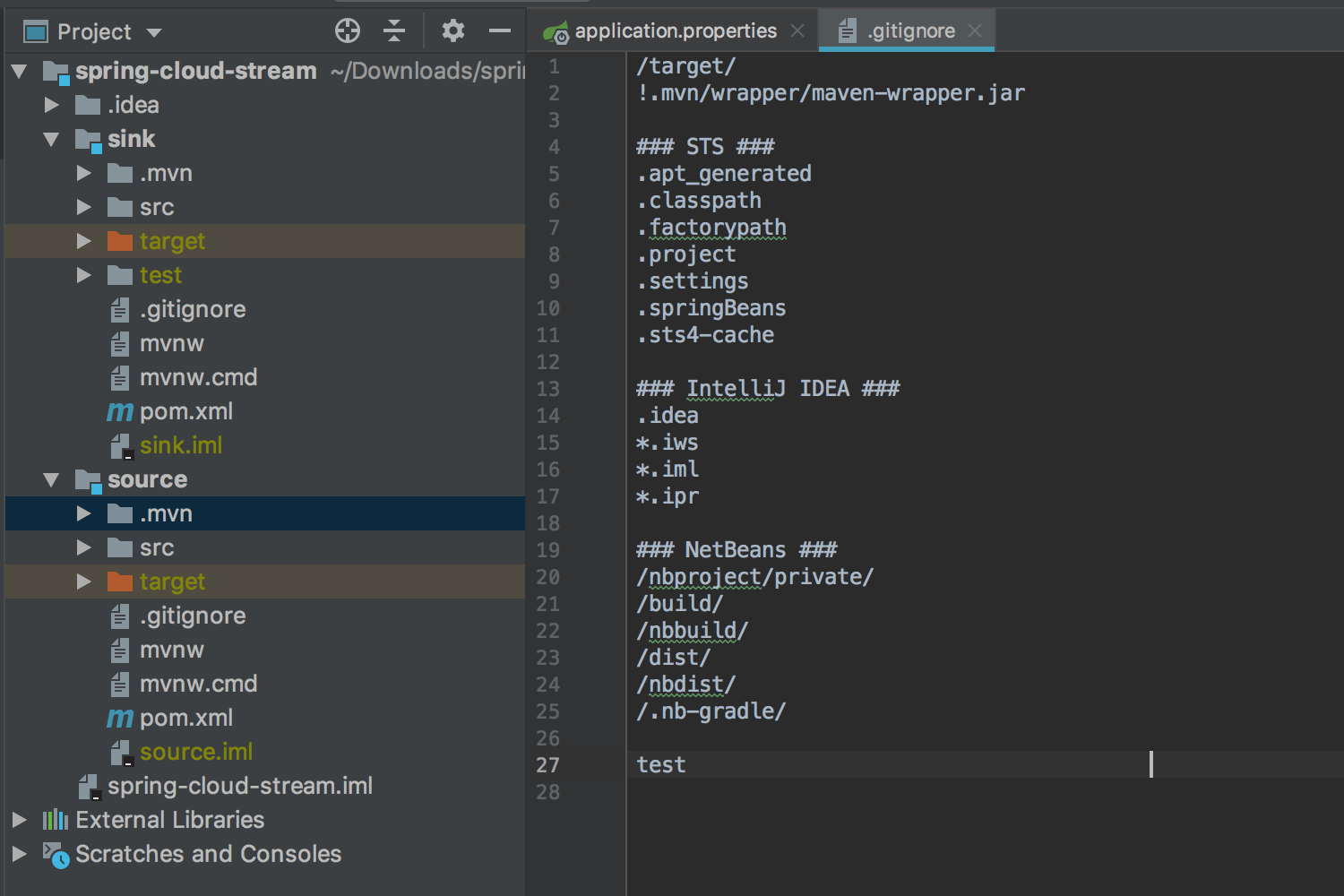Select the spring-cloud-stream project root

click(195, 71)
